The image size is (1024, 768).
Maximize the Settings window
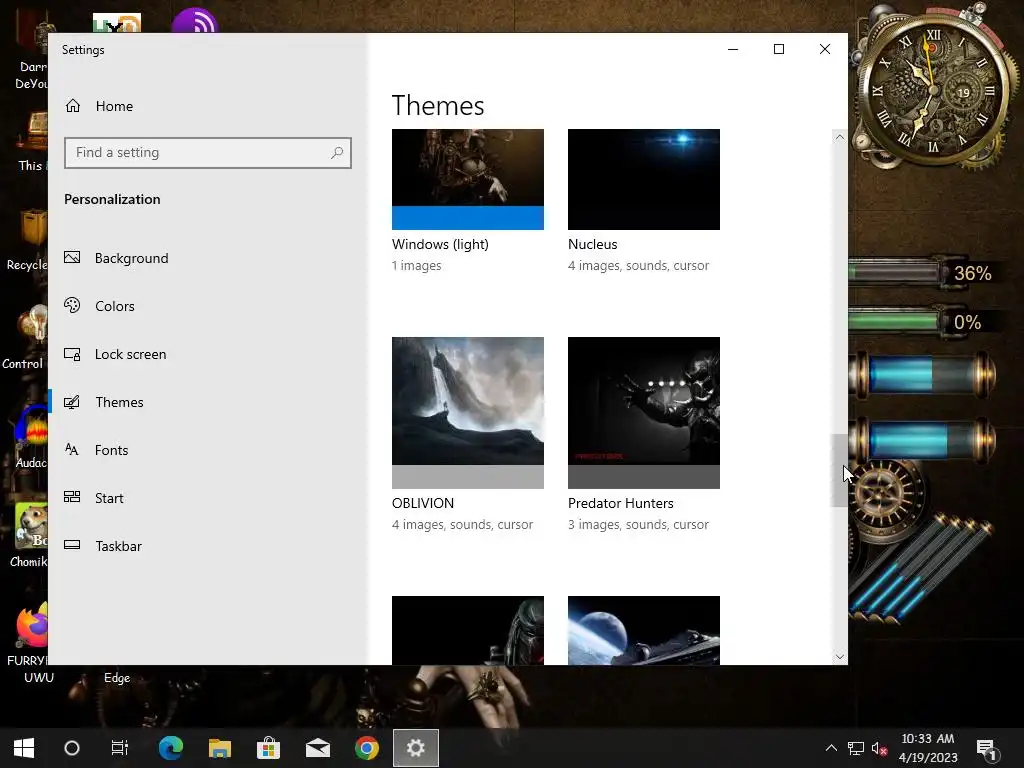click(x=778, y=49)
